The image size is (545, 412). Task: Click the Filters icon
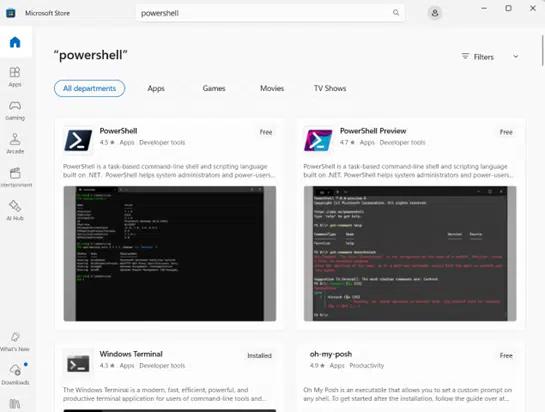465,56
